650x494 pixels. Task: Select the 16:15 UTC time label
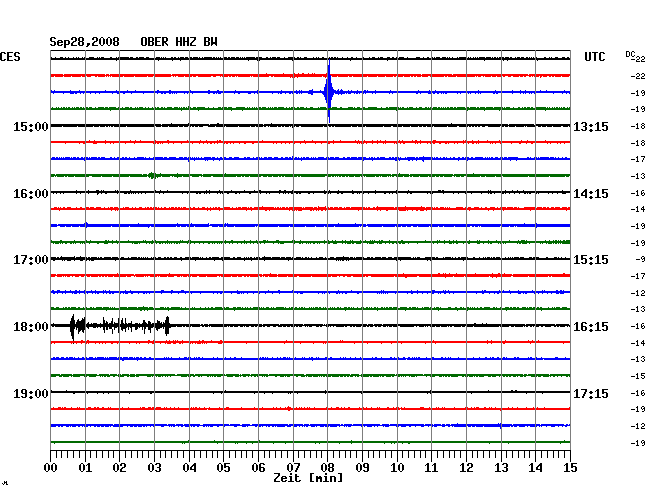point(591,327)
